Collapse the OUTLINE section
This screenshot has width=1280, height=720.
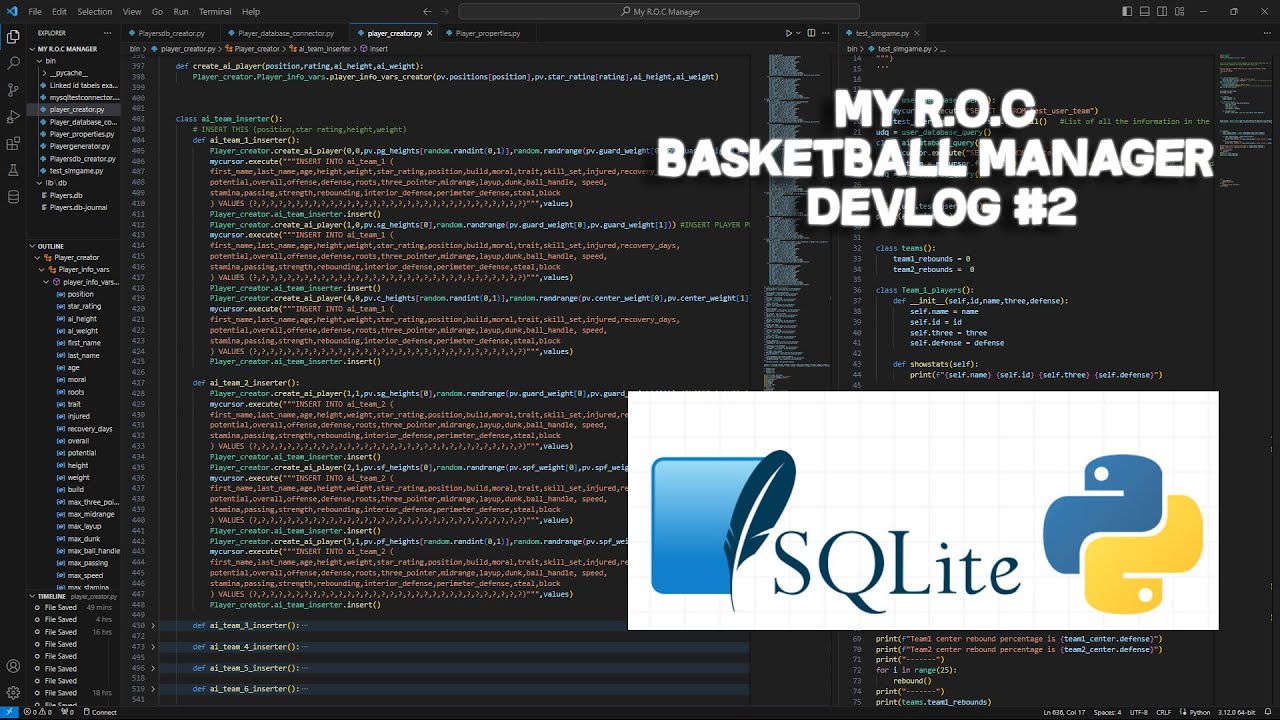(x=32, y=245)
